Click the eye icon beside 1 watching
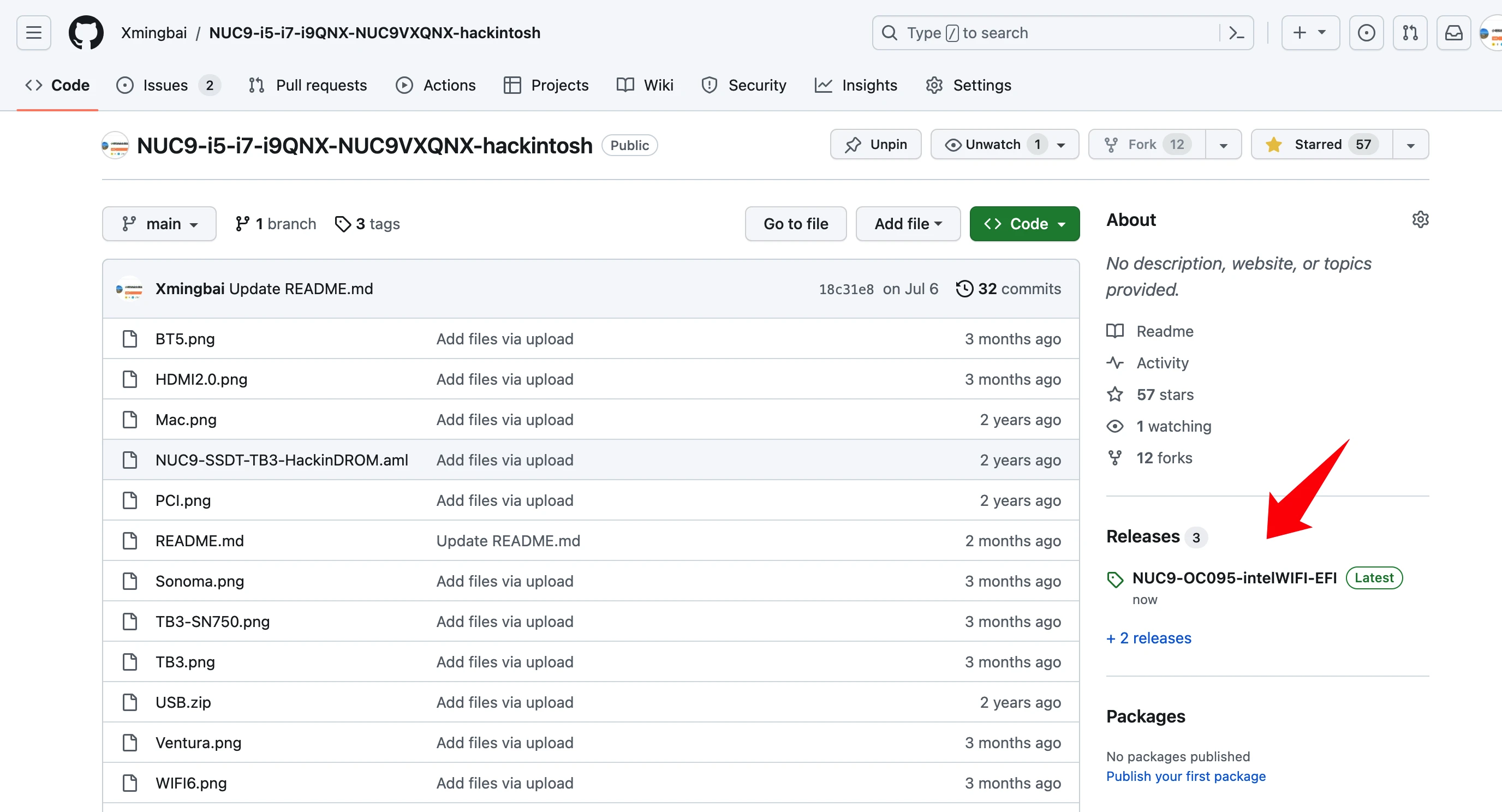Image resolution: width=1502 pixels, height=812 pixels. pos(1115,426)
